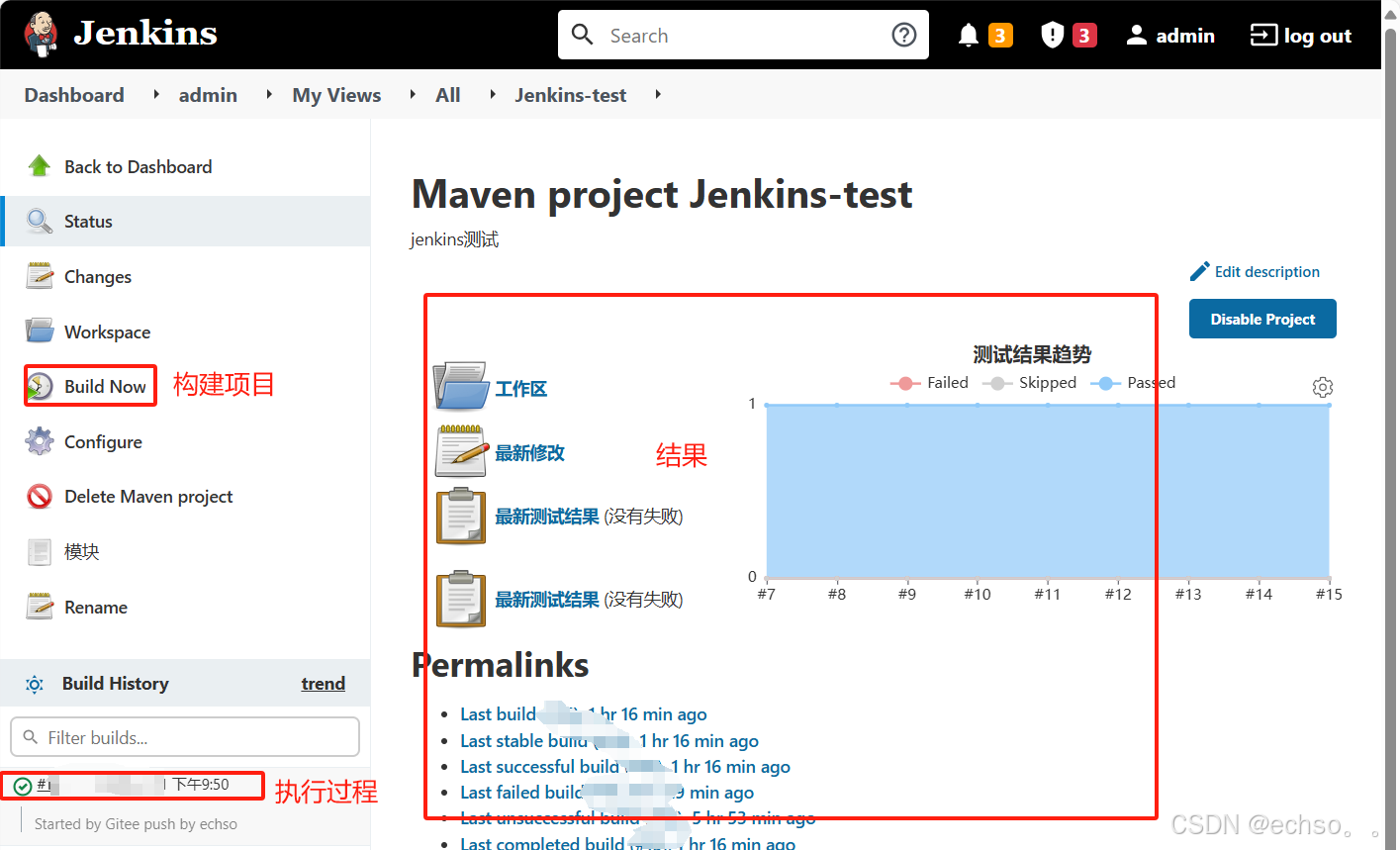Open test trend chart settings gear
Screen dimensions: 1400x850
tap(1323, 387)
